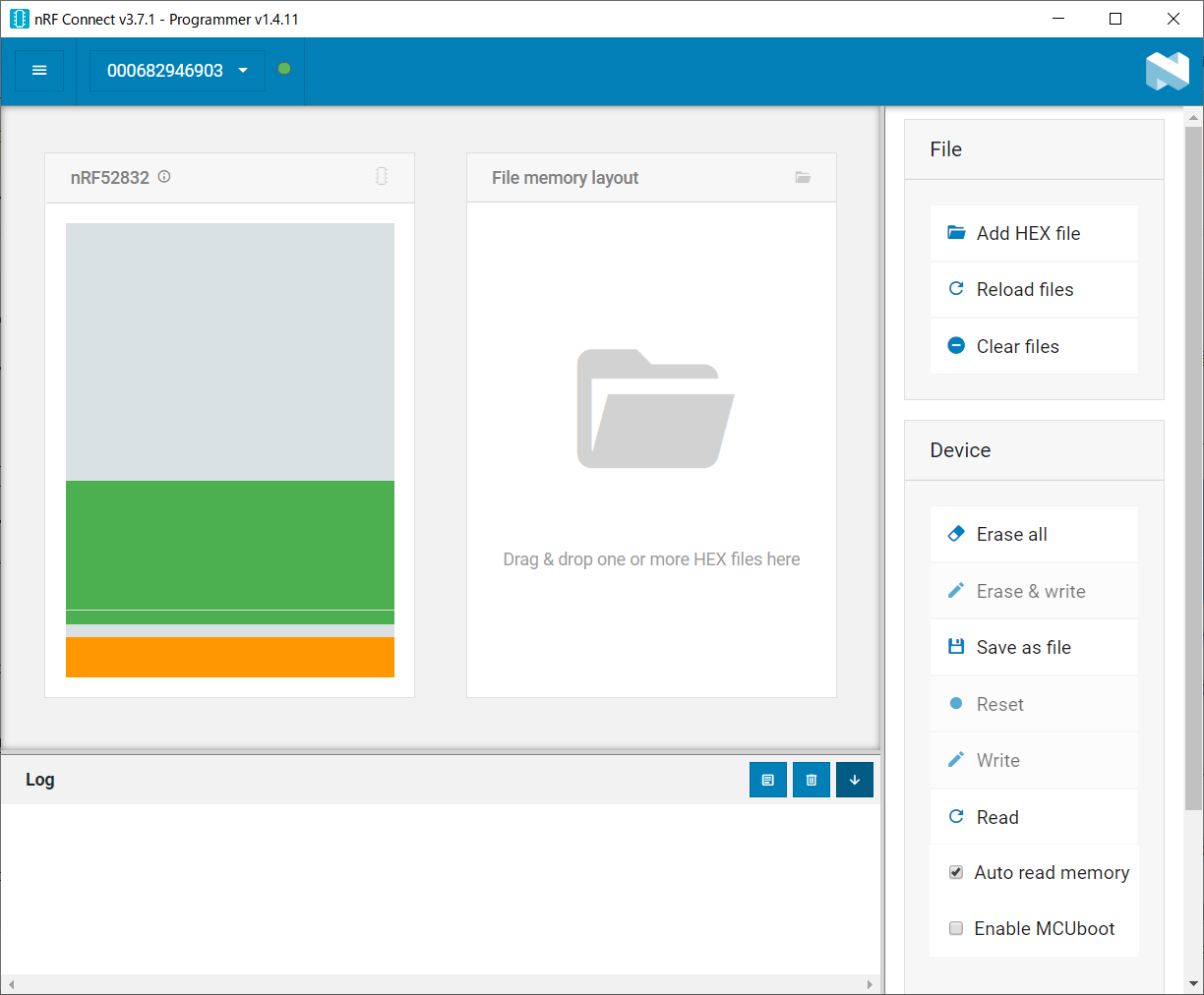Click the Nordic Semiconductor logo
Image resolution: width=1204 pixels, height=995 pixels.
tap(1168, 71)
